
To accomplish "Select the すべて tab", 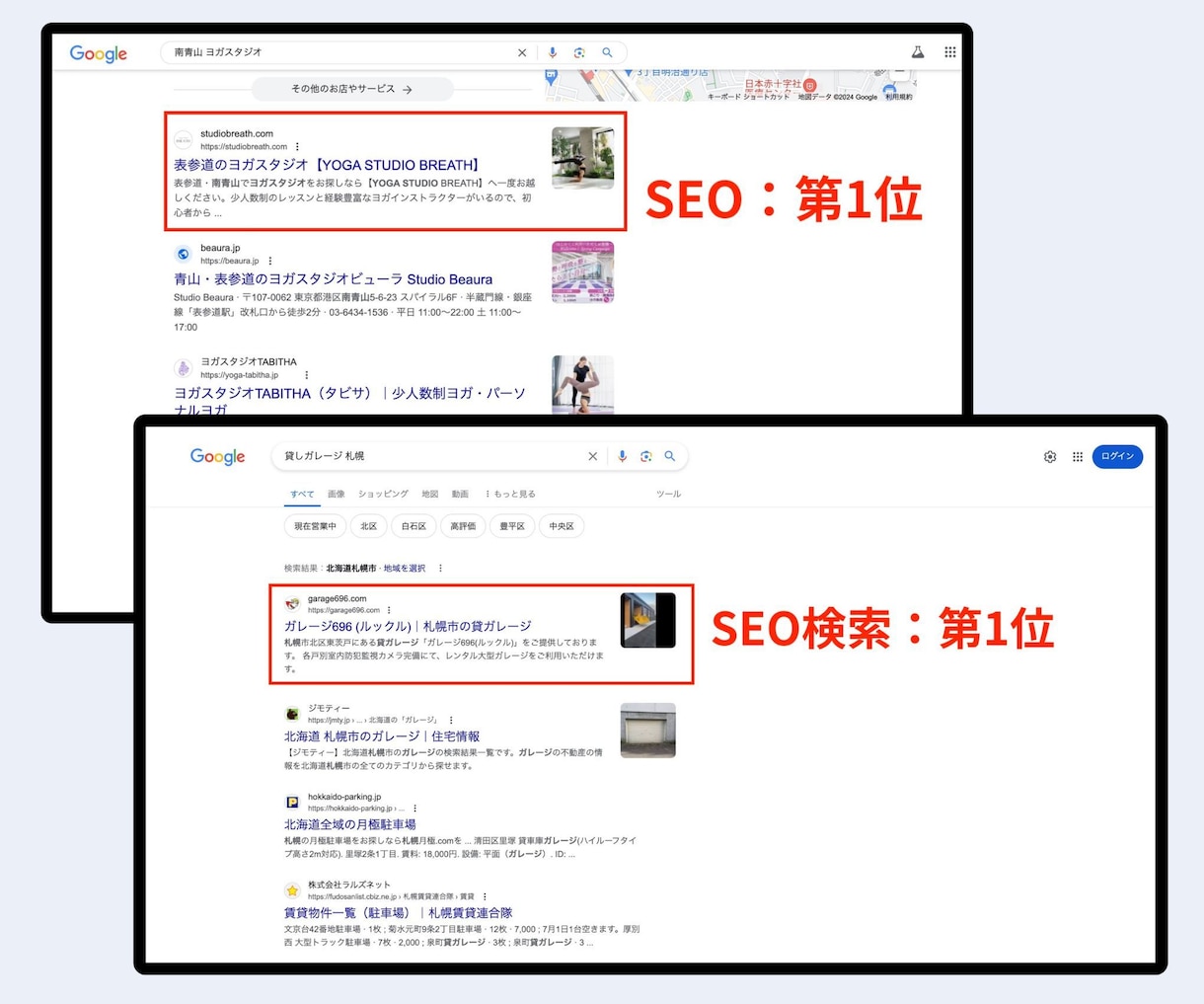I will click(x=302, y=495).
